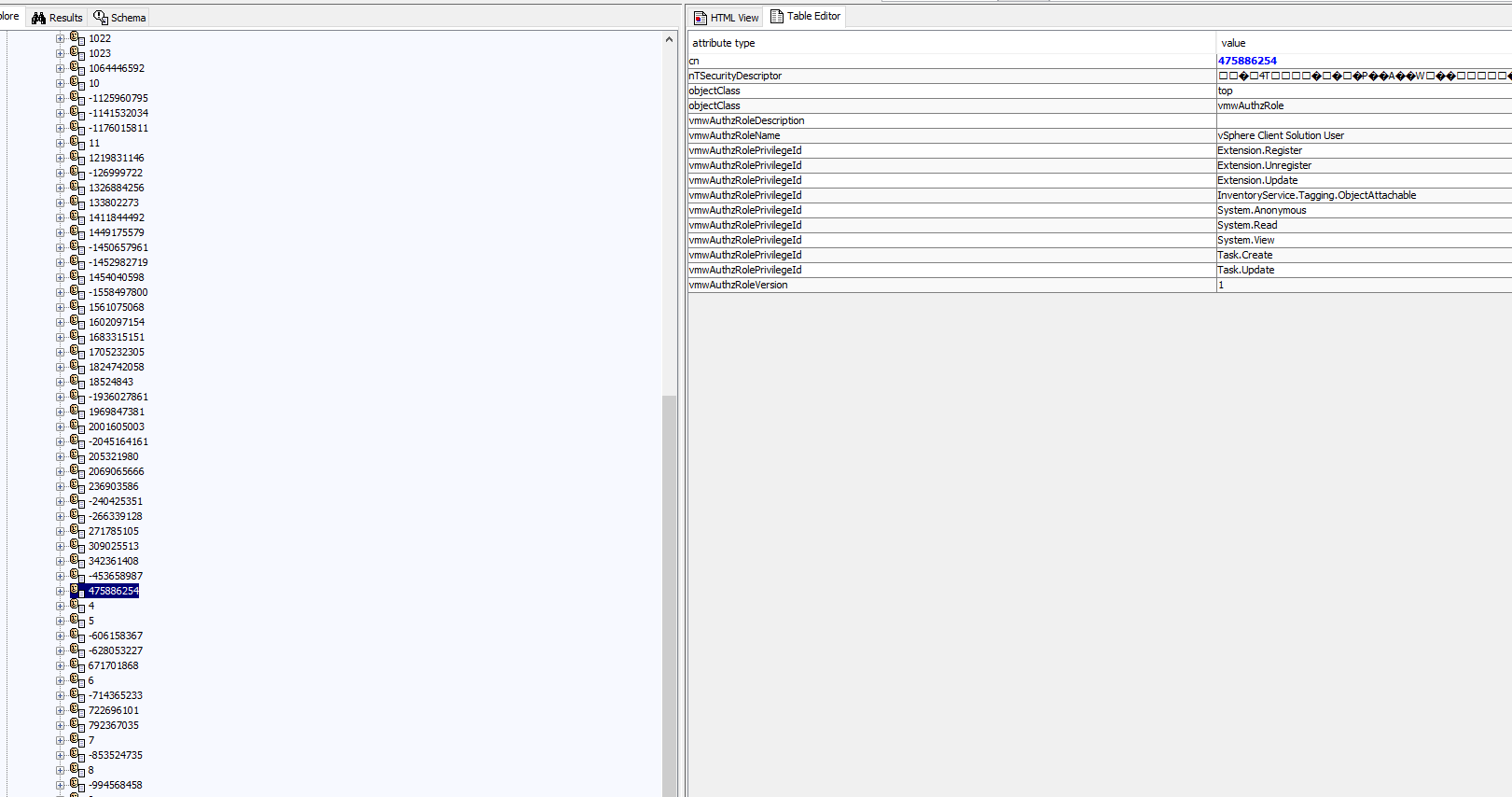This screenshot has width=1512, height=797.
Task: Click the entry icon for node 1064446592
Action: click(77, 68)
